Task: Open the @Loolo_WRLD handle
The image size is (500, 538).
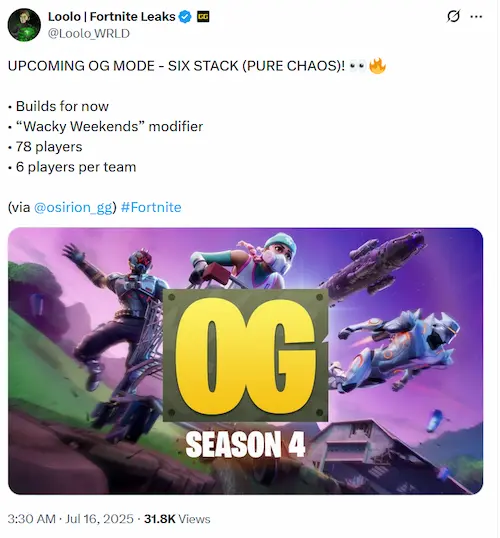Action: pos(89,33)
